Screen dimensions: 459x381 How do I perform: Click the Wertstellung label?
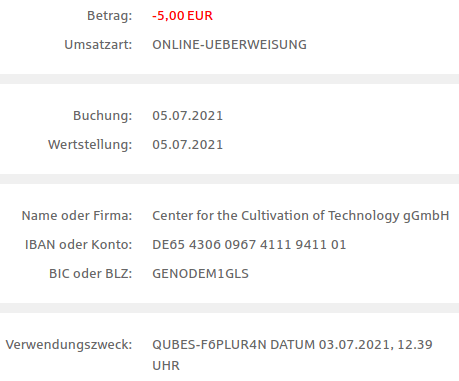90,145
